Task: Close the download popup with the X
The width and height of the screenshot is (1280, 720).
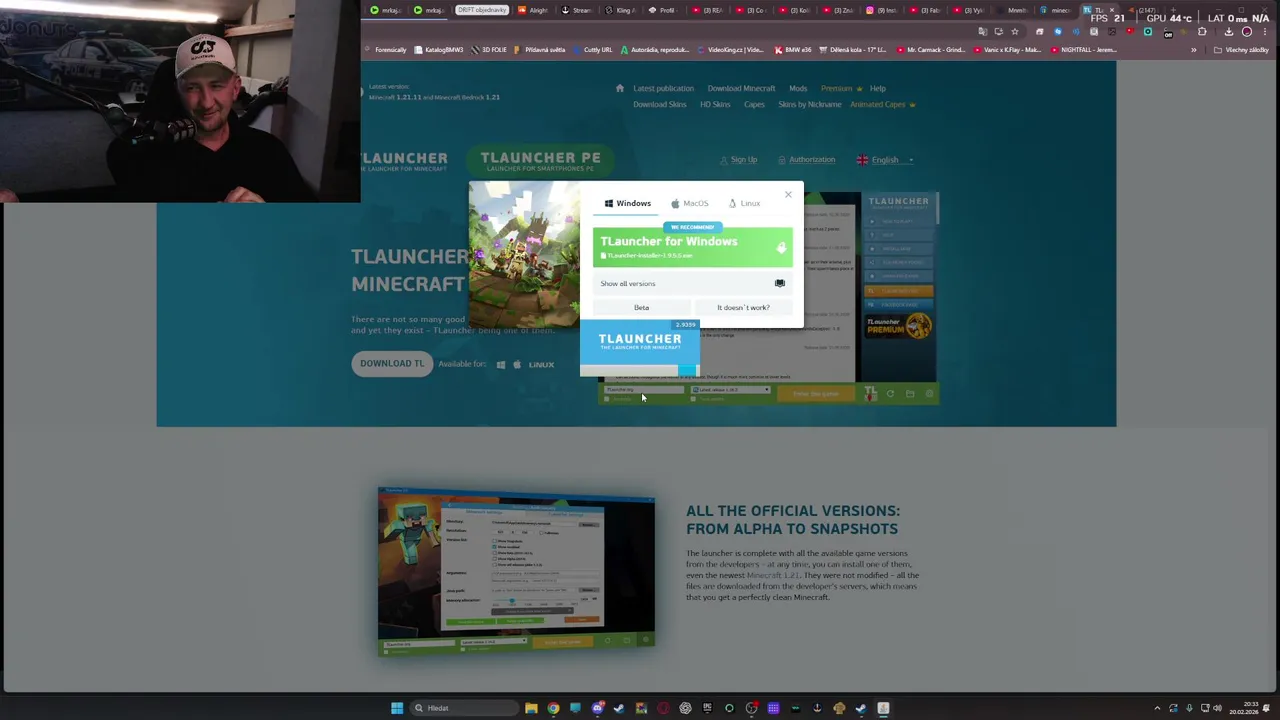Action: (x=788, y=194)
